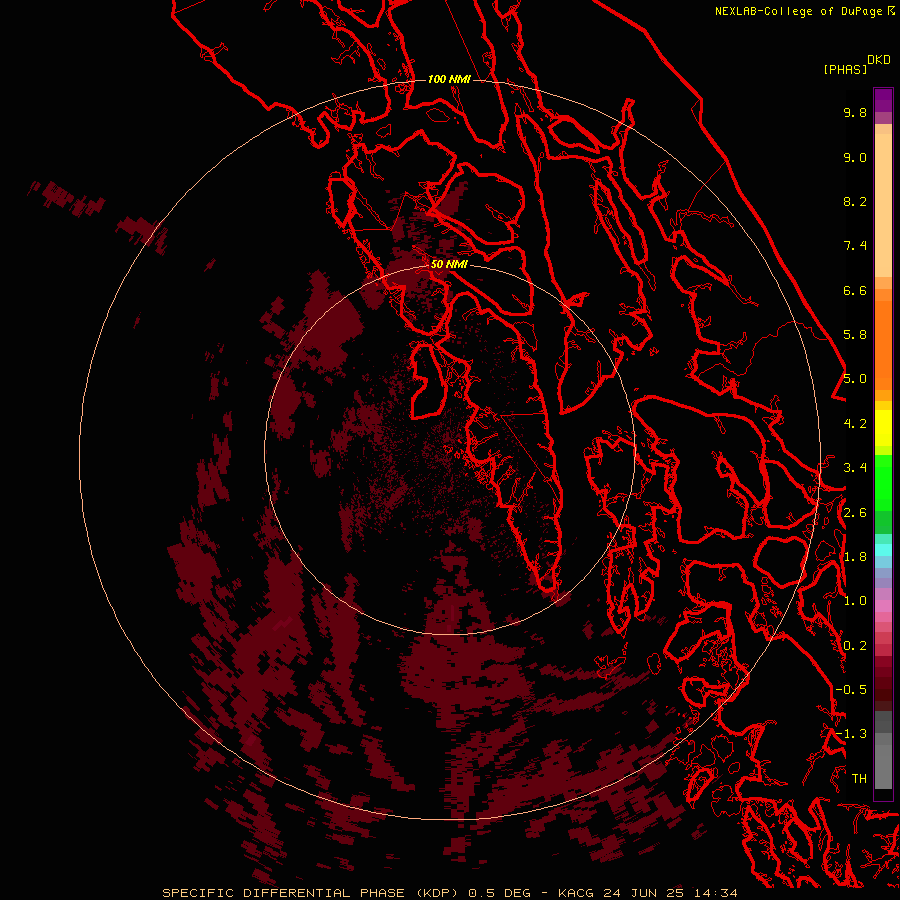This screenshot has width=900, height=900.
Task: Click the 9.8 value on color scale
Action: click(855, 112)
